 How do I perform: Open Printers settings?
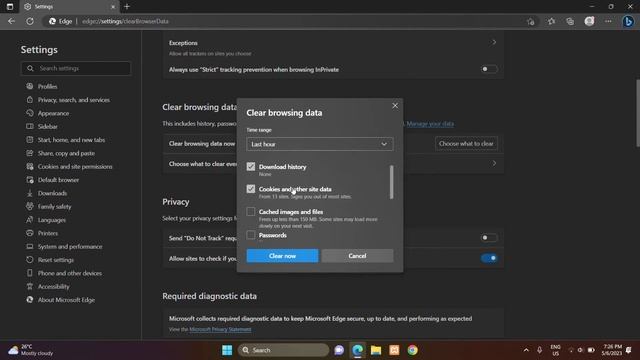coord(48,233)
